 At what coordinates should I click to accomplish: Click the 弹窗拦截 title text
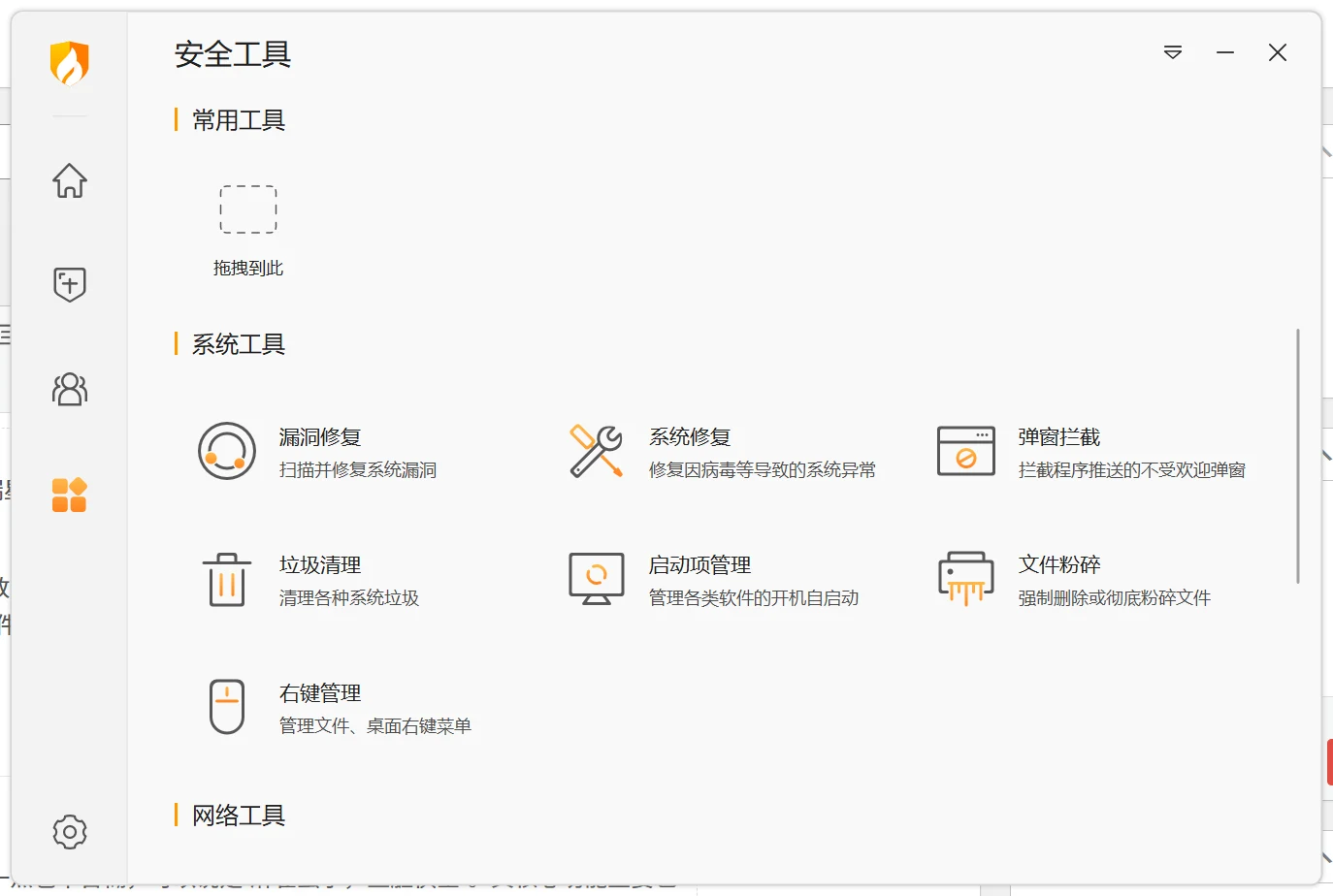(1059, 437)
